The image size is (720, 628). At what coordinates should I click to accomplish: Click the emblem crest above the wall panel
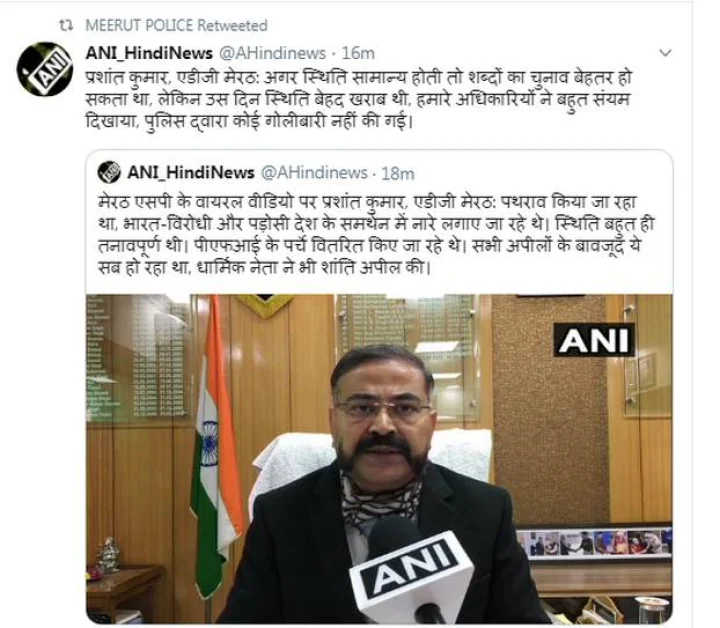[x=265, y=305]
